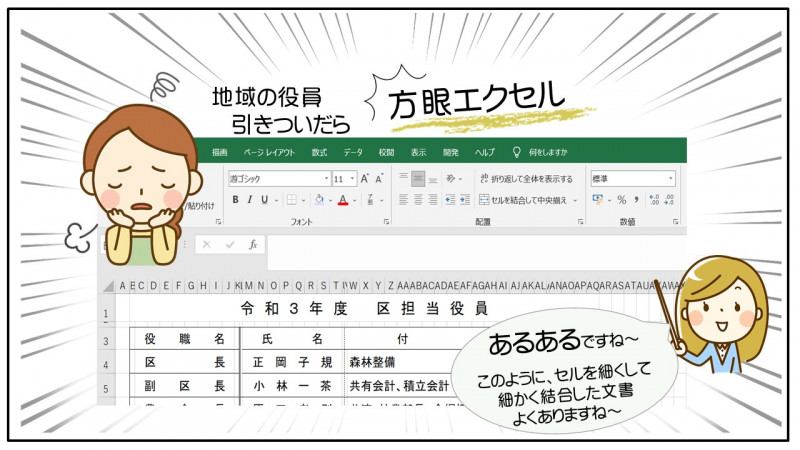Align text left
Viewport: 800px width, 450px height.
(403, 200)
